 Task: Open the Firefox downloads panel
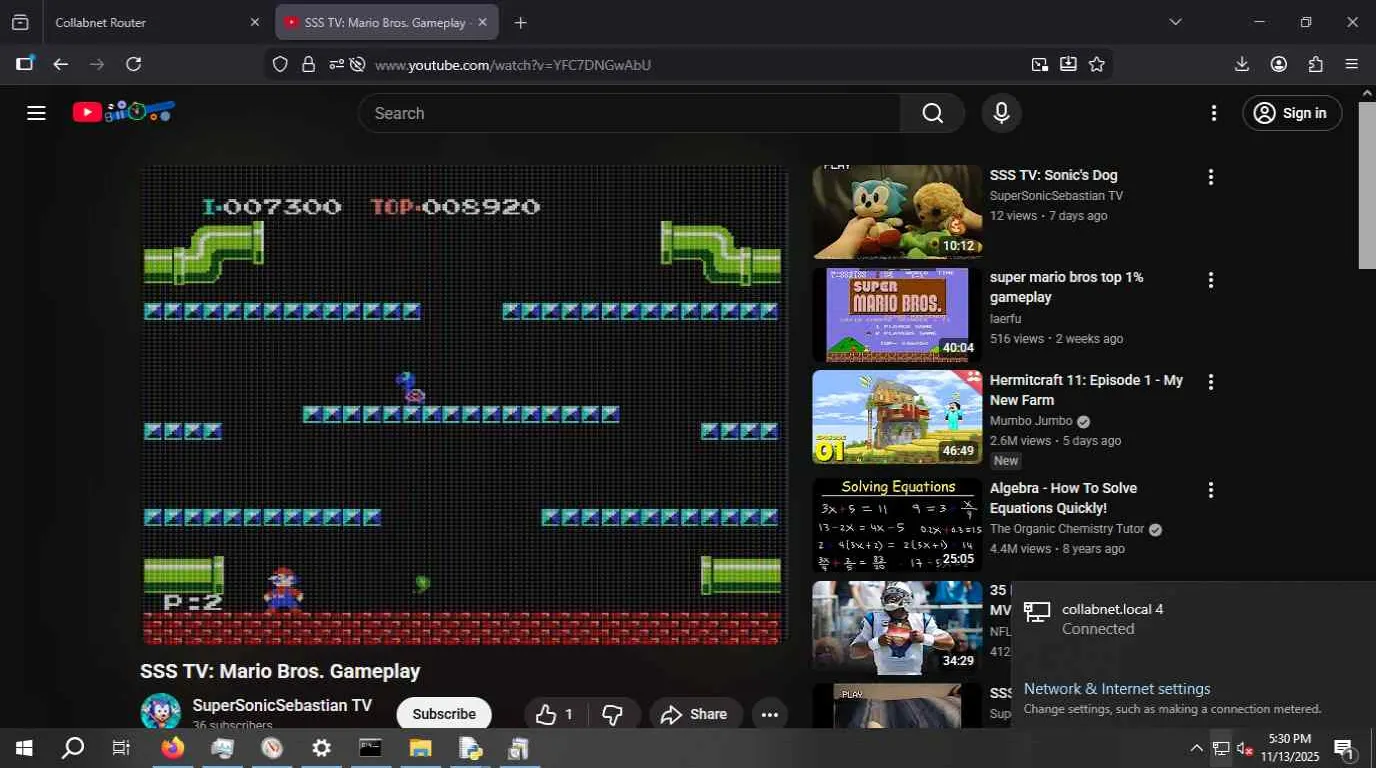click(x=1242, y=64)
